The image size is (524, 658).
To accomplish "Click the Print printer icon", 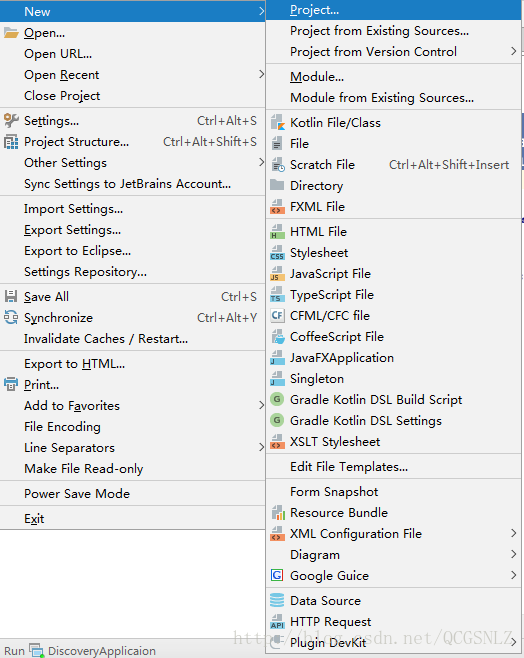I will pyautogui.click(x=11, y=384).
